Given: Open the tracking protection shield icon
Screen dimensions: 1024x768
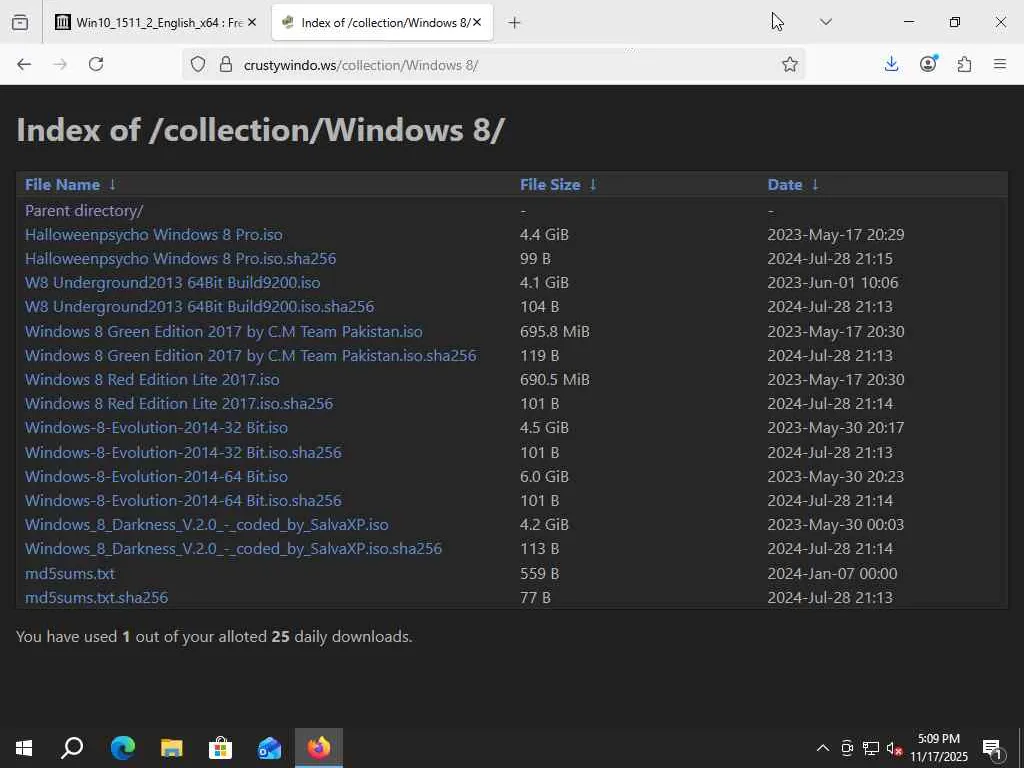Looking at the screenshot, I should pyautogui.click(x=198, y=64).
